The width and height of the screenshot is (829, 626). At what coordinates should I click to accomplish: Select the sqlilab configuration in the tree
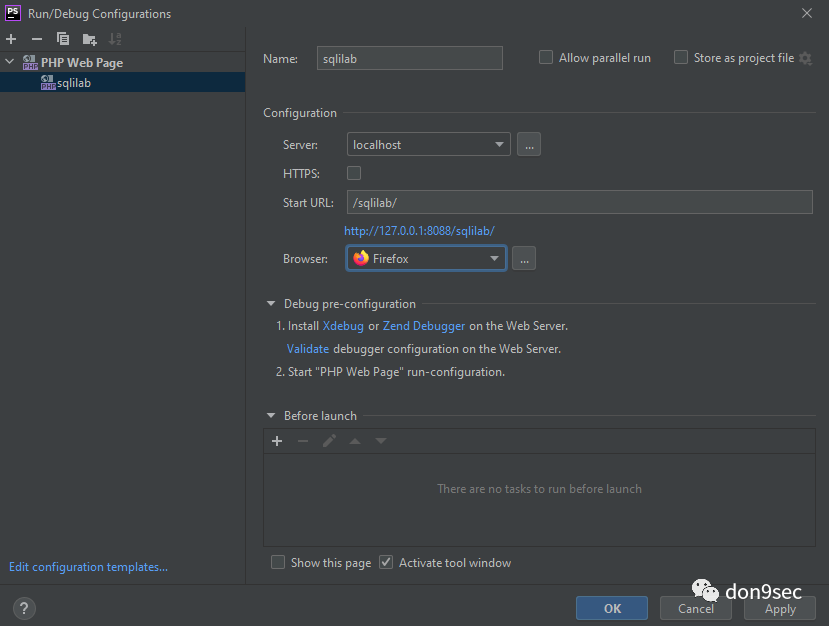74,83
